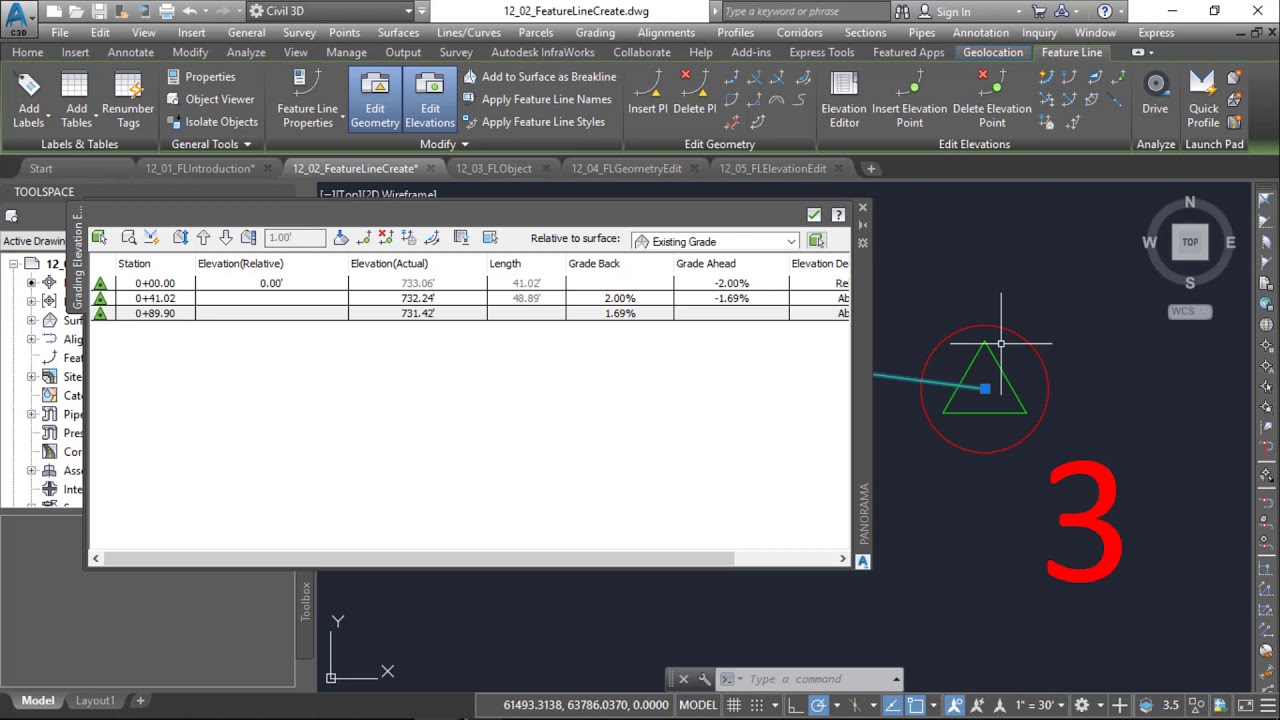Open the Corridors menu
Viewport: 1280px width, 720px height.
click(x=799, y=32)
